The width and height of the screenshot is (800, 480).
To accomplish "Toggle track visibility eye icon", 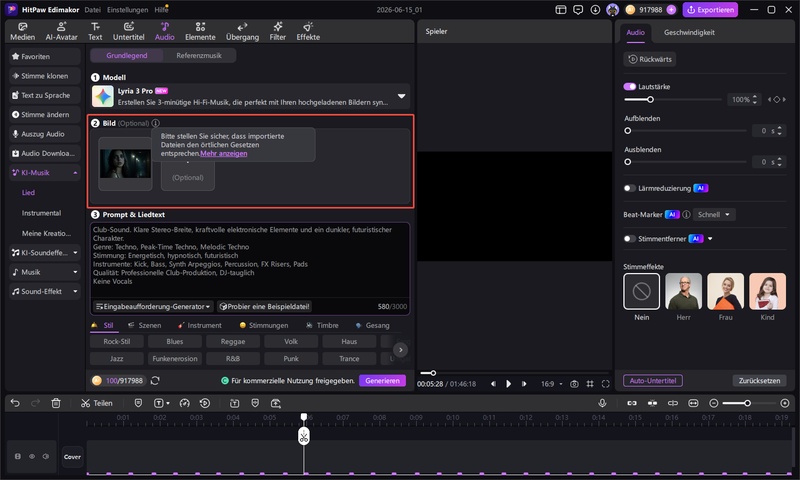I will click(32, 457).
